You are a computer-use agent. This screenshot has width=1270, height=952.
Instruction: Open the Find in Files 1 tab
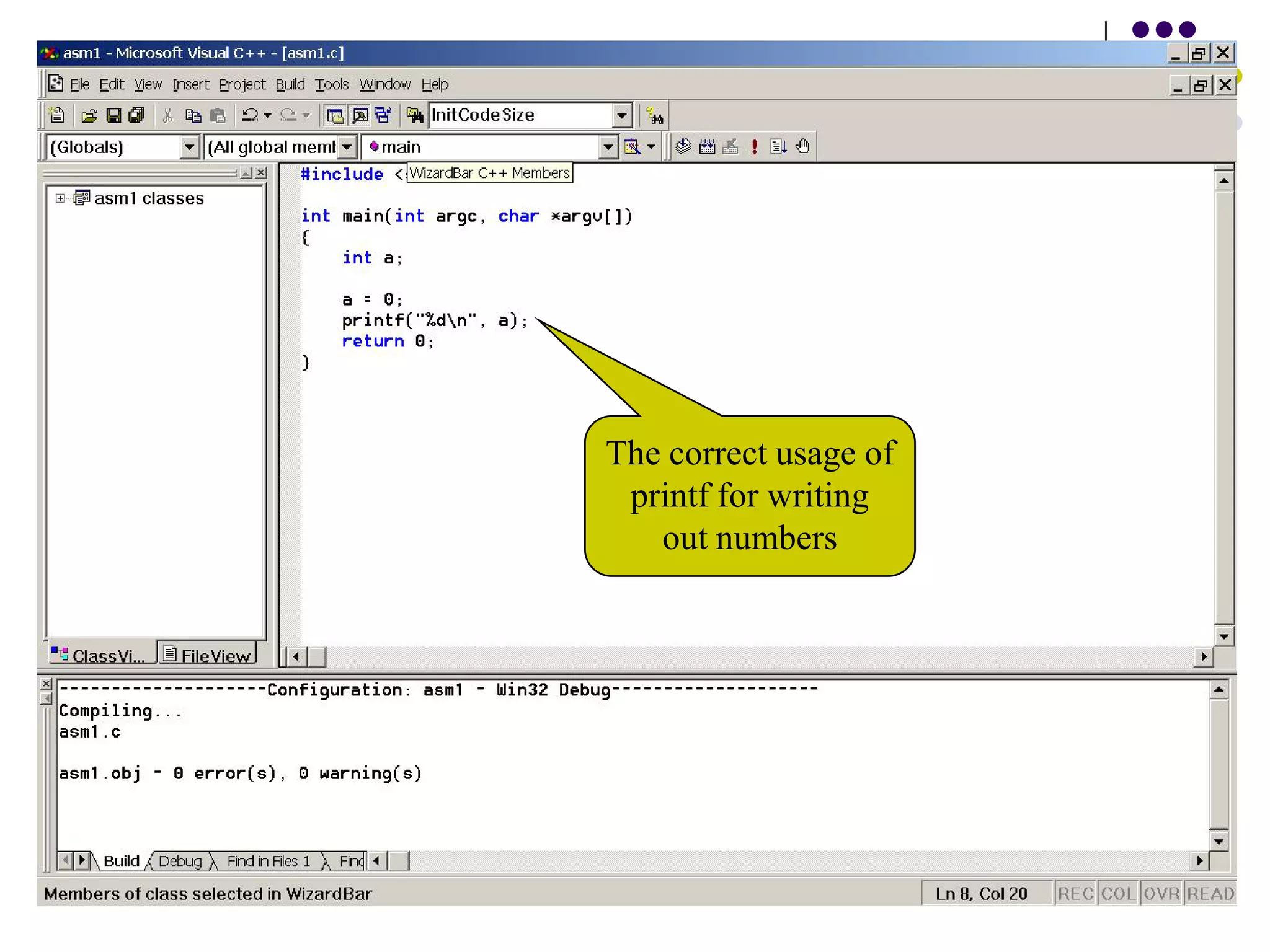(268, 861)
